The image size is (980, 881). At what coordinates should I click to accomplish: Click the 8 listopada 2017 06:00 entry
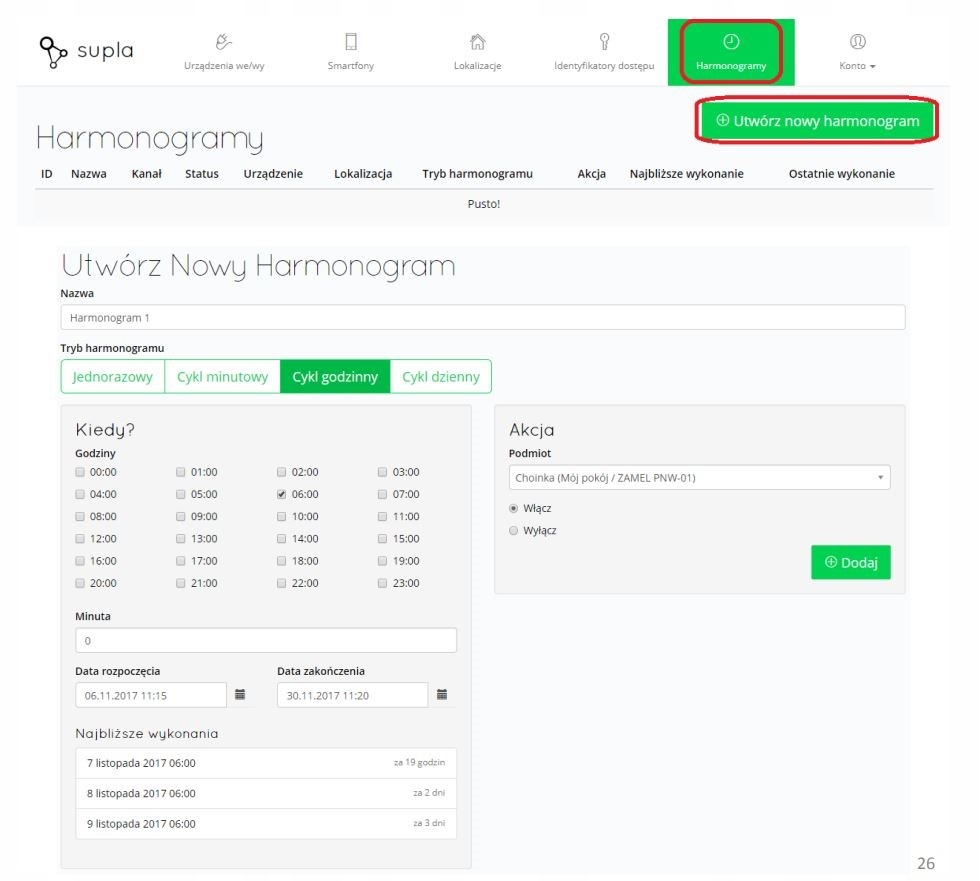coord(266,793)
